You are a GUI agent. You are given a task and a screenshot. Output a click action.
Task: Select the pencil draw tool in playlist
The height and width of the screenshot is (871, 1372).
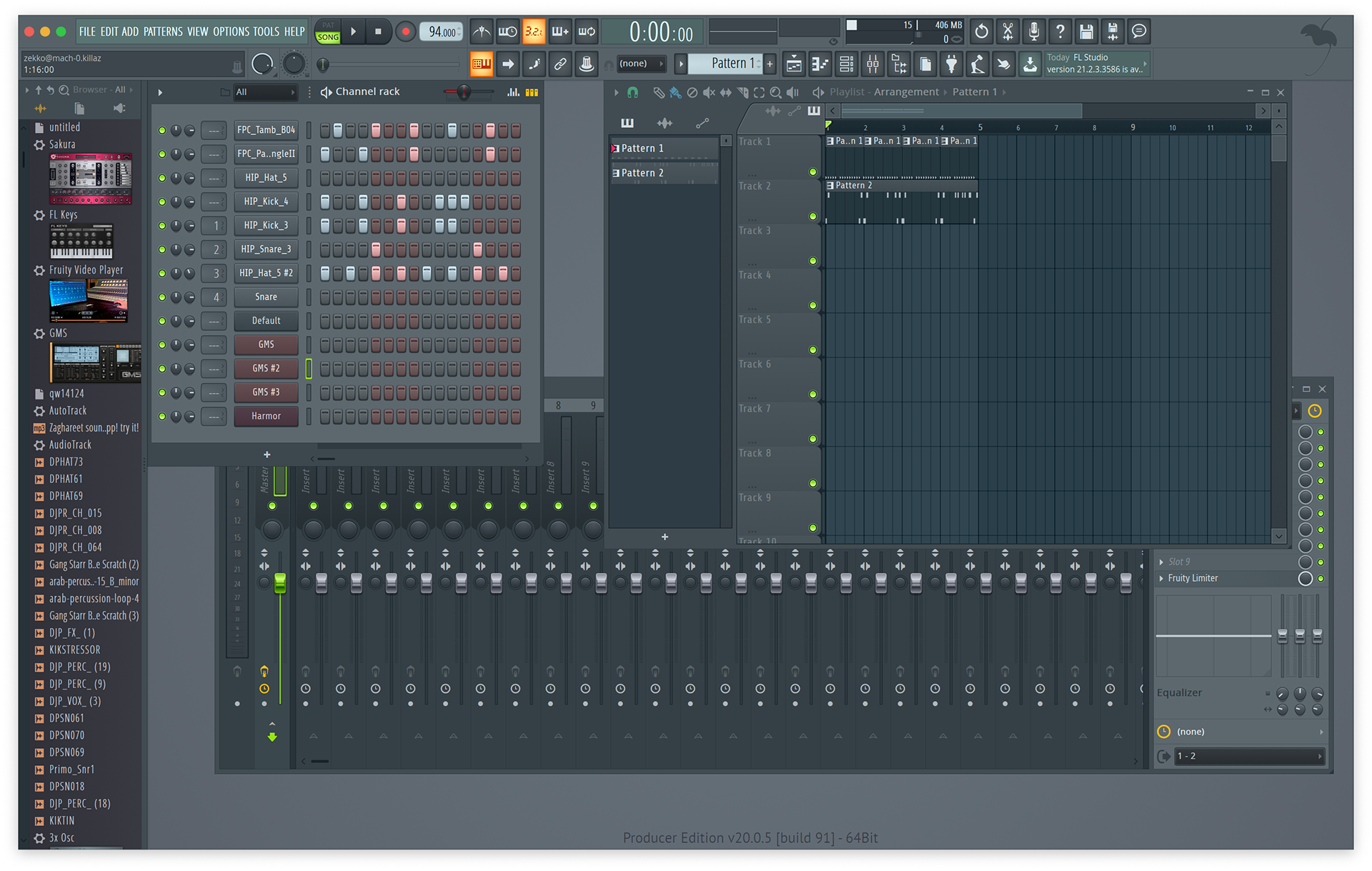coord(659,92)
